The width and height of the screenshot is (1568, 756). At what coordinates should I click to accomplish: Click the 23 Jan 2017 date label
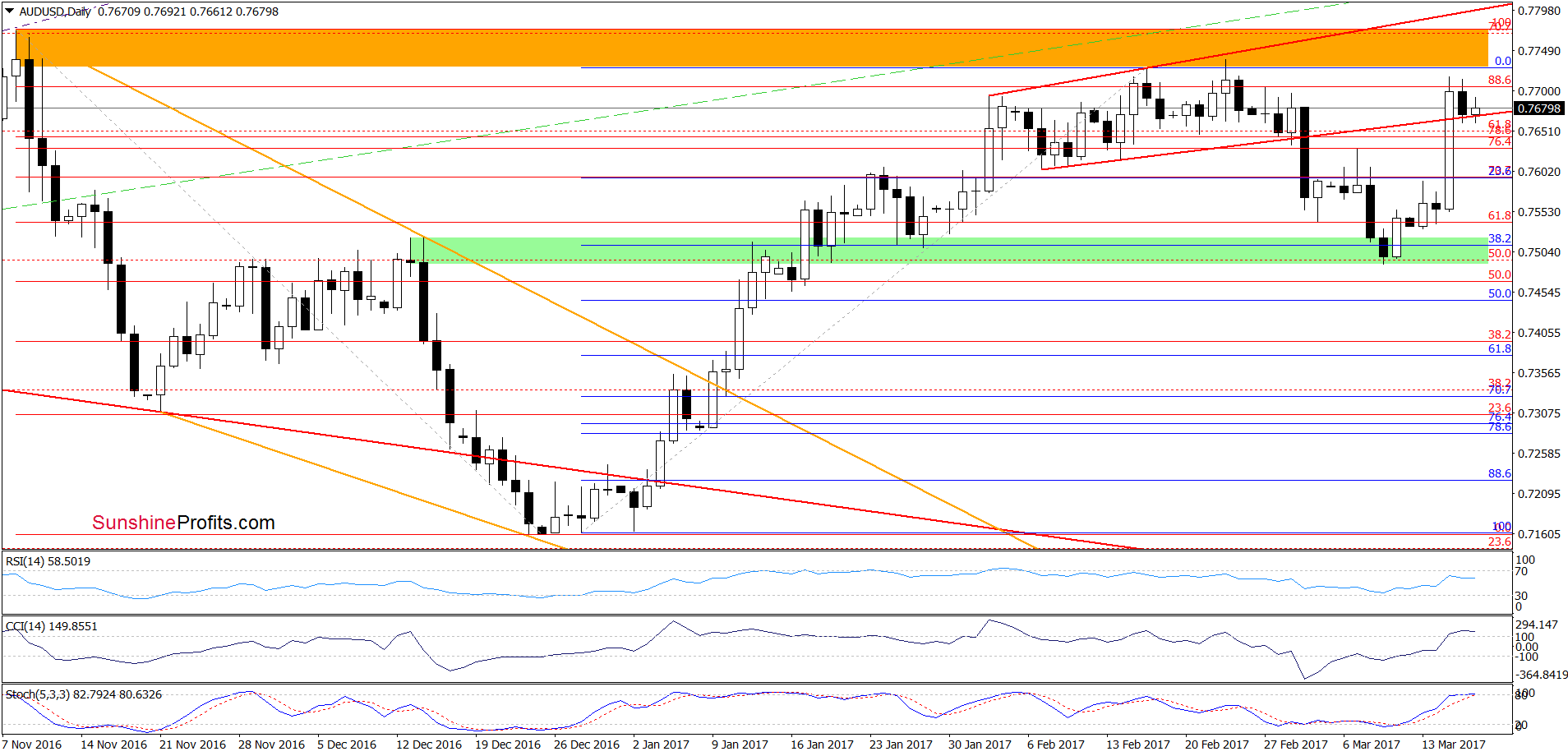coord(901,744)
